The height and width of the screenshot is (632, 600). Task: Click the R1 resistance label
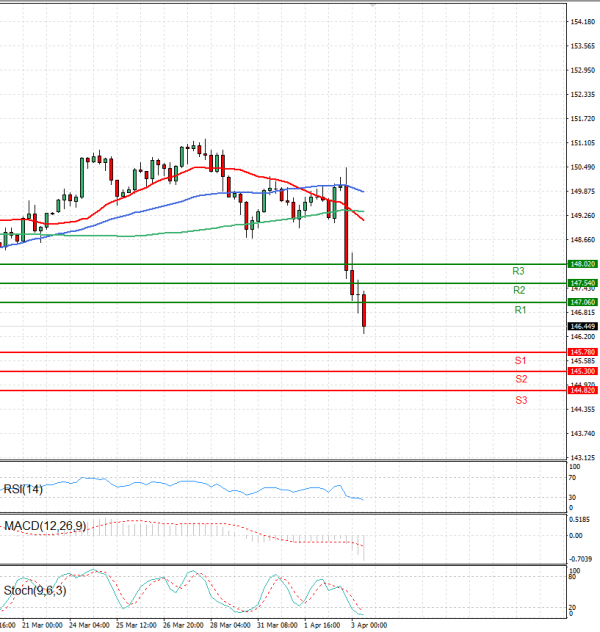(x=520, y=310)
